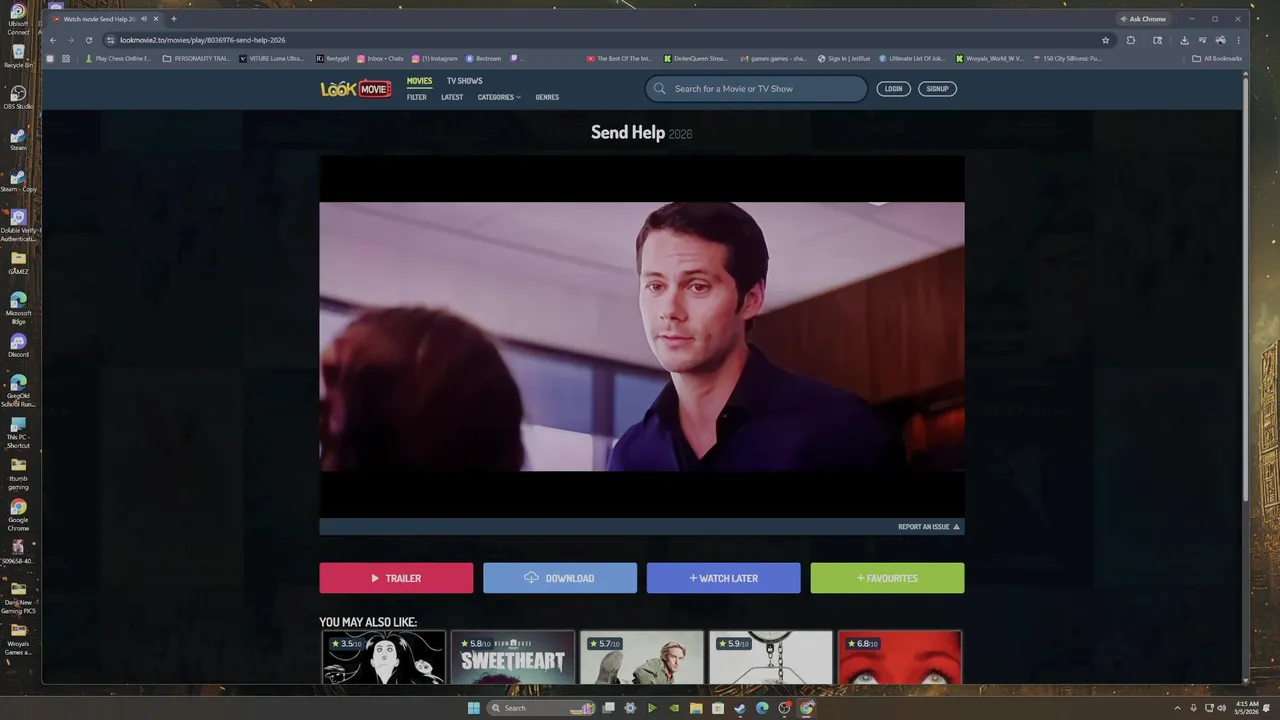The image size is (1280, 720).
Task: Open the GAMEZ desktop folder
Action: tap(18, 263)
